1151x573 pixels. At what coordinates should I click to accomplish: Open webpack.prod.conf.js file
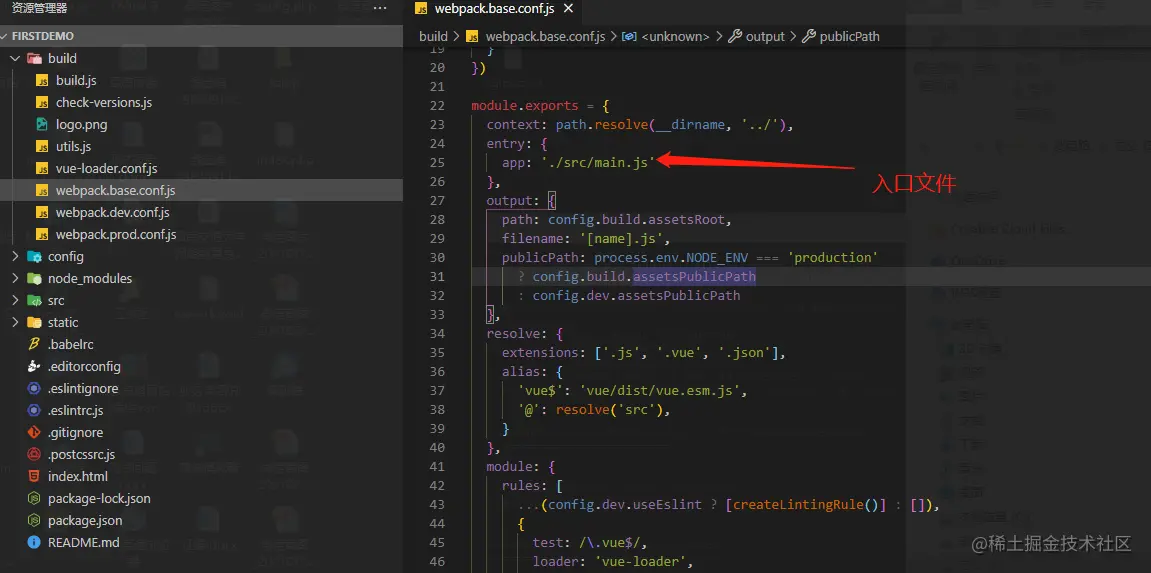116,234
